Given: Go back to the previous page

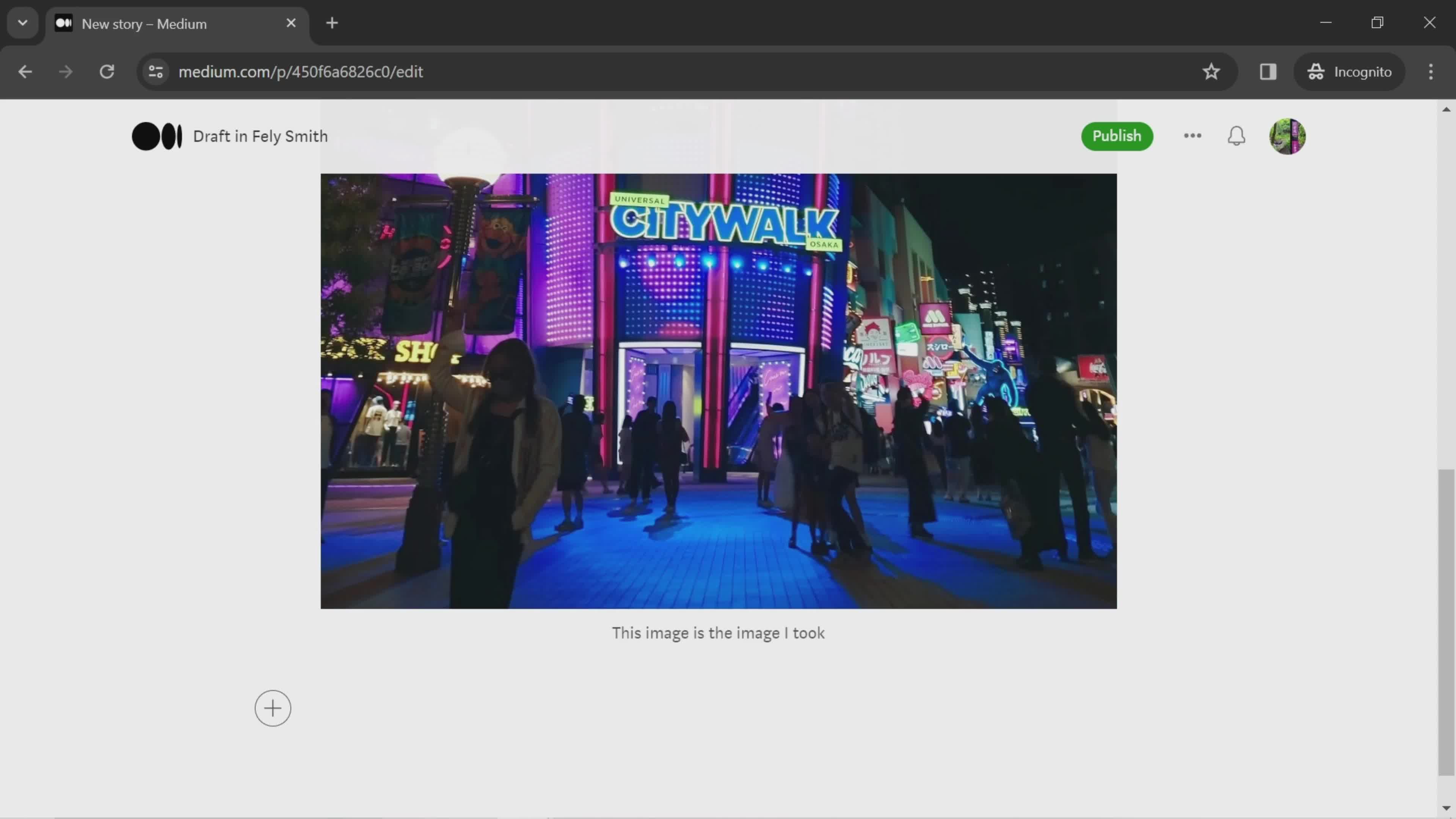Looking at the screenshot, I should pos(25,72).
